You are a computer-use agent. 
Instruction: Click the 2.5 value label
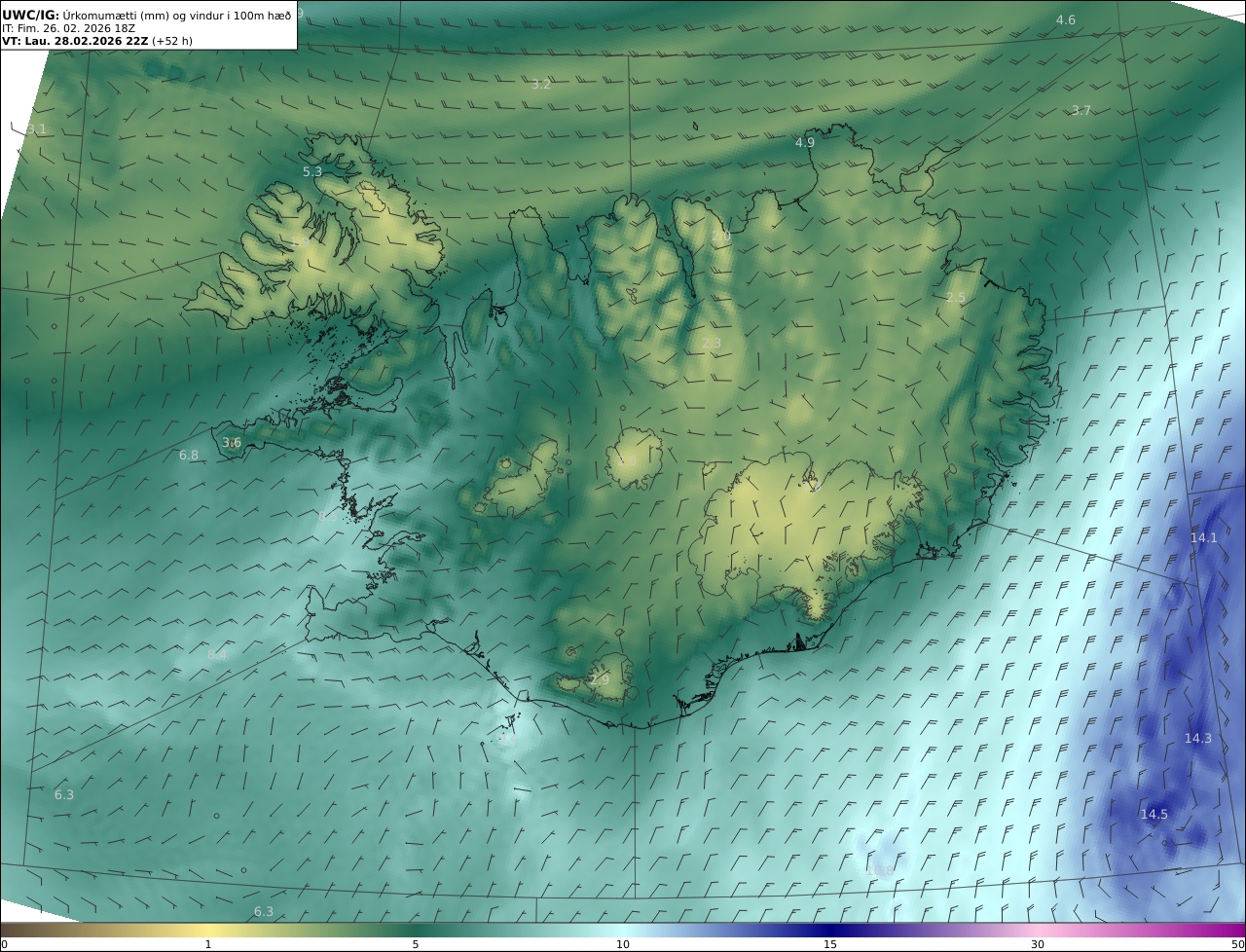pyautogui.click(x=956, y=298)
